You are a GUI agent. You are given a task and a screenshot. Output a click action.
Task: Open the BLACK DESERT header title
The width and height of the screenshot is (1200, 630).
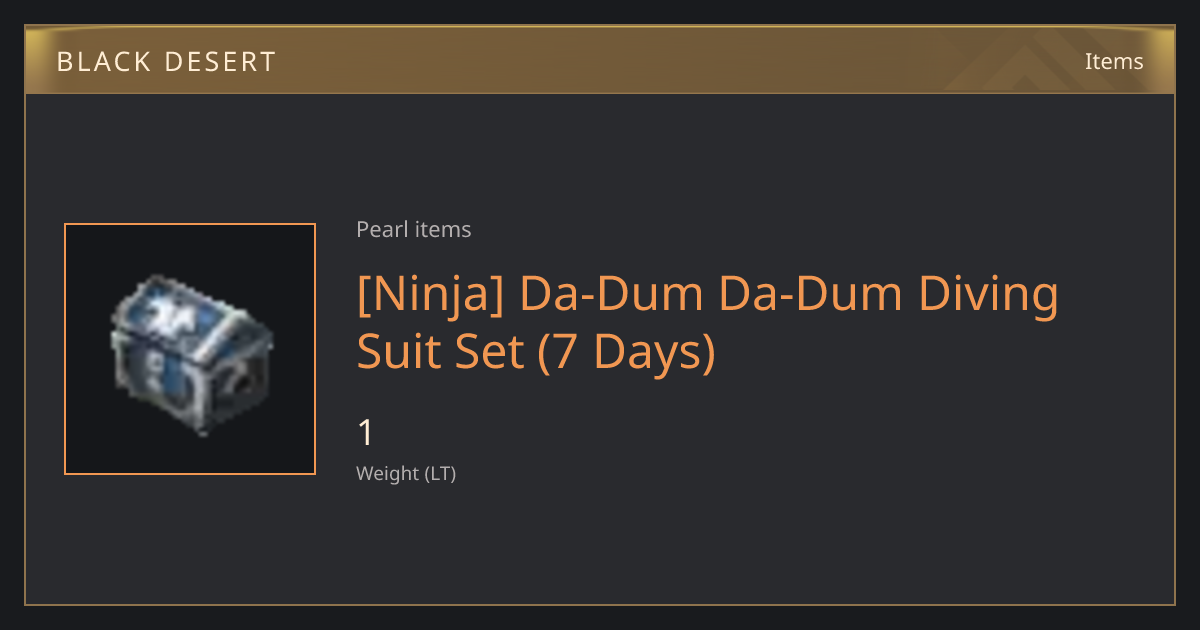pyautogui.click(x=166, y=62)
